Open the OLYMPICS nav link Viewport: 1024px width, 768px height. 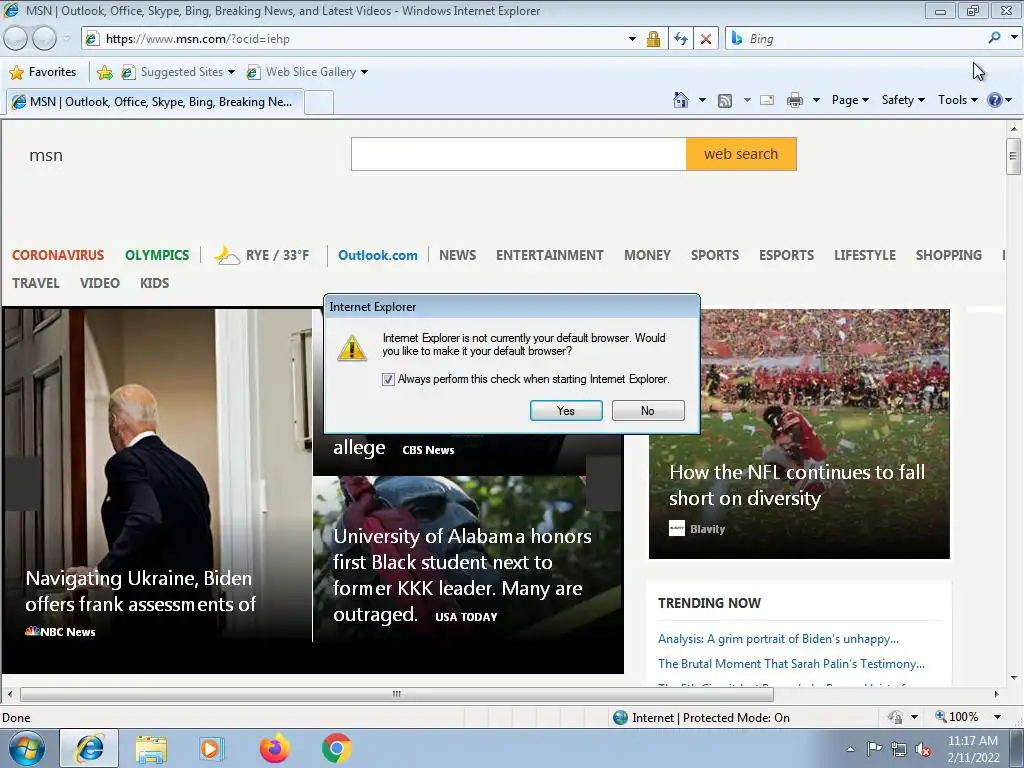157,255
